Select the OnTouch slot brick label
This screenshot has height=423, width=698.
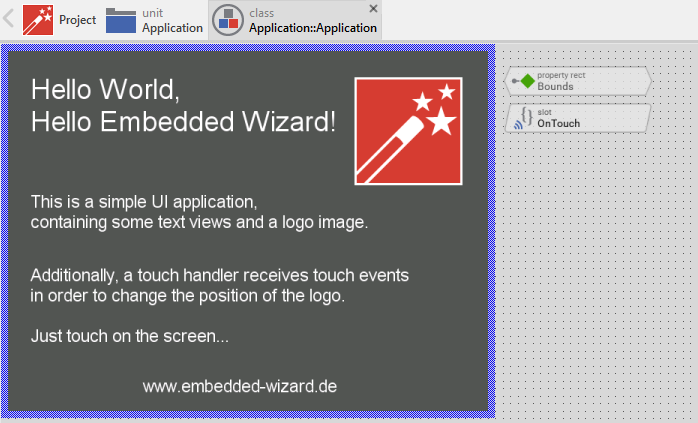[559, 123]
